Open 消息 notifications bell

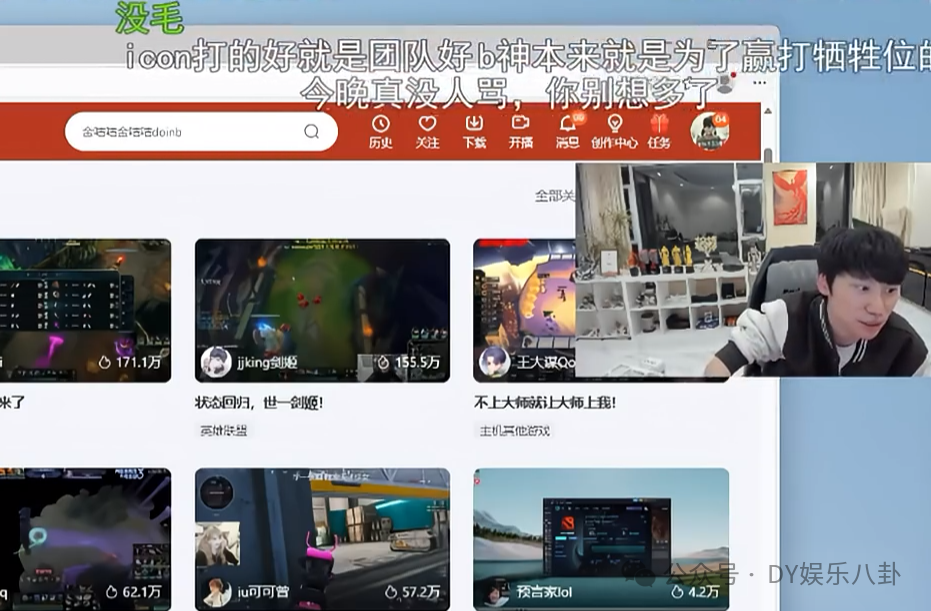[x=568, y=131]
